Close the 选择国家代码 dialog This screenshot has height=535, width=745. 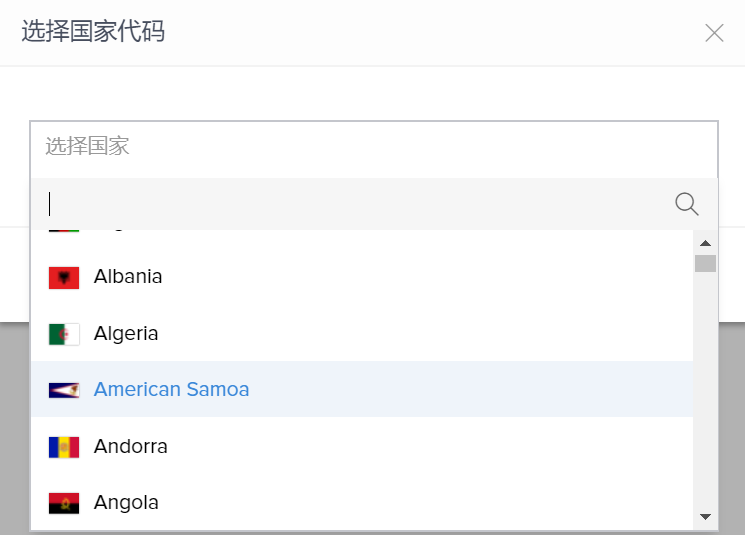coord(714,33)
